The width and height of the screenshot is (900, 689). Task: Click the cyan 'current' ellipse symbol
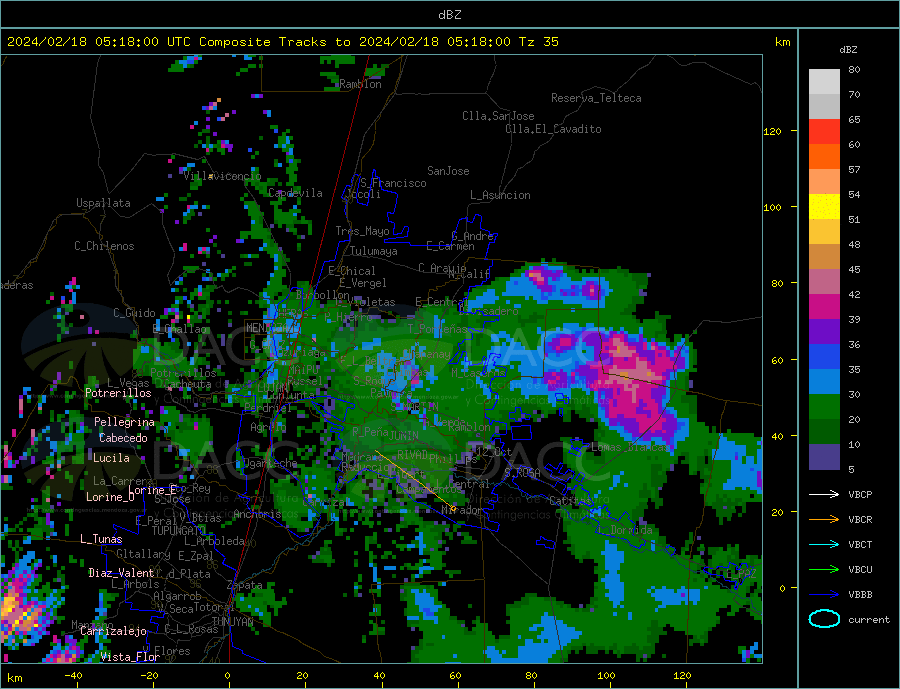click(x=824, y=619)
